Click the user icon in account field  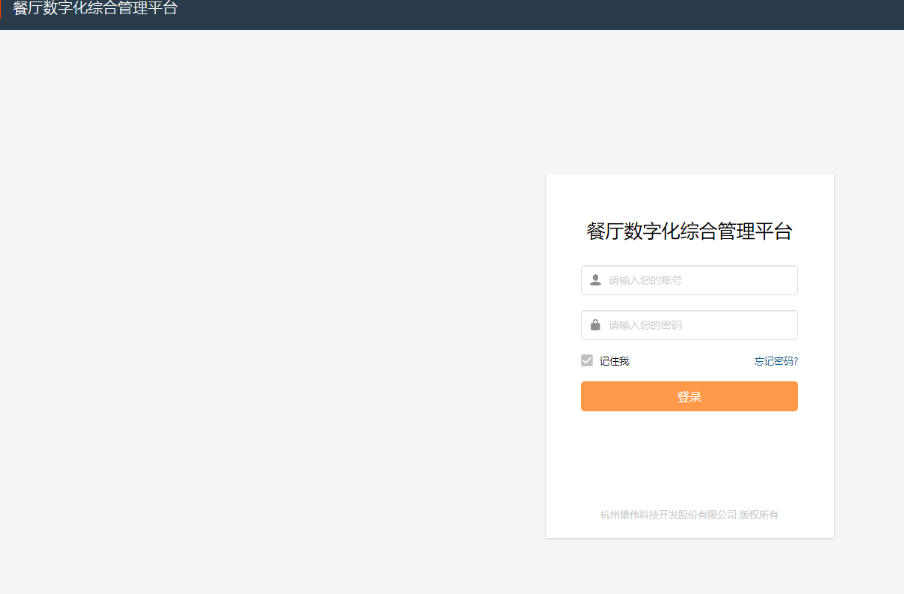[595, 280]
